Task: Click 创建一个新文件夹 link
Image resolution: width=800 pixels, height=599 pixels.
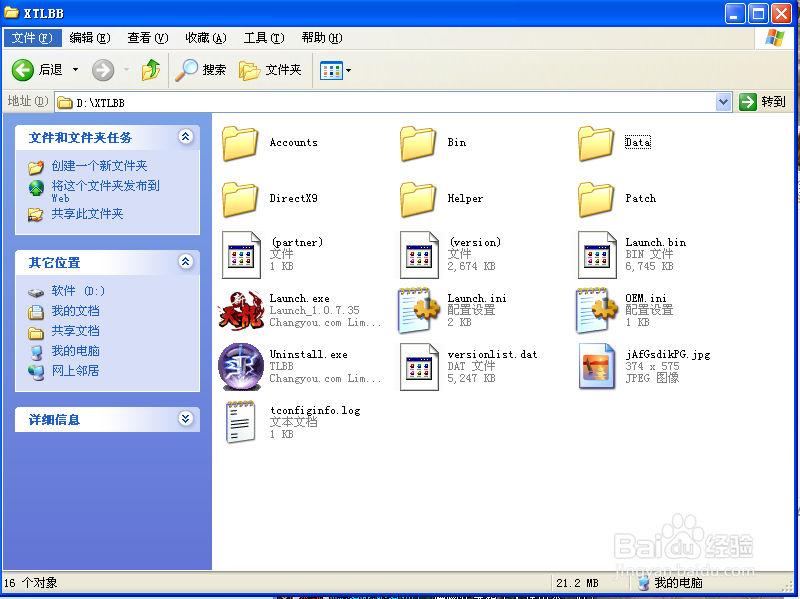Action: click(99, 166)
